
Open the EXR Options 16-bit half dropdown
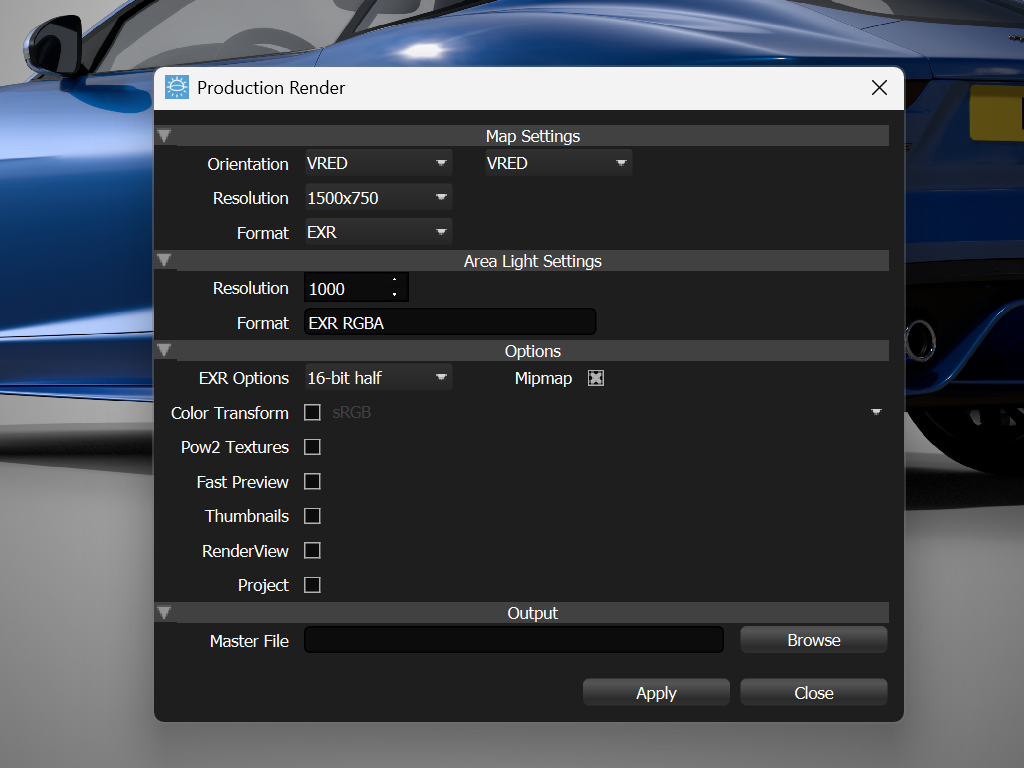378,377
